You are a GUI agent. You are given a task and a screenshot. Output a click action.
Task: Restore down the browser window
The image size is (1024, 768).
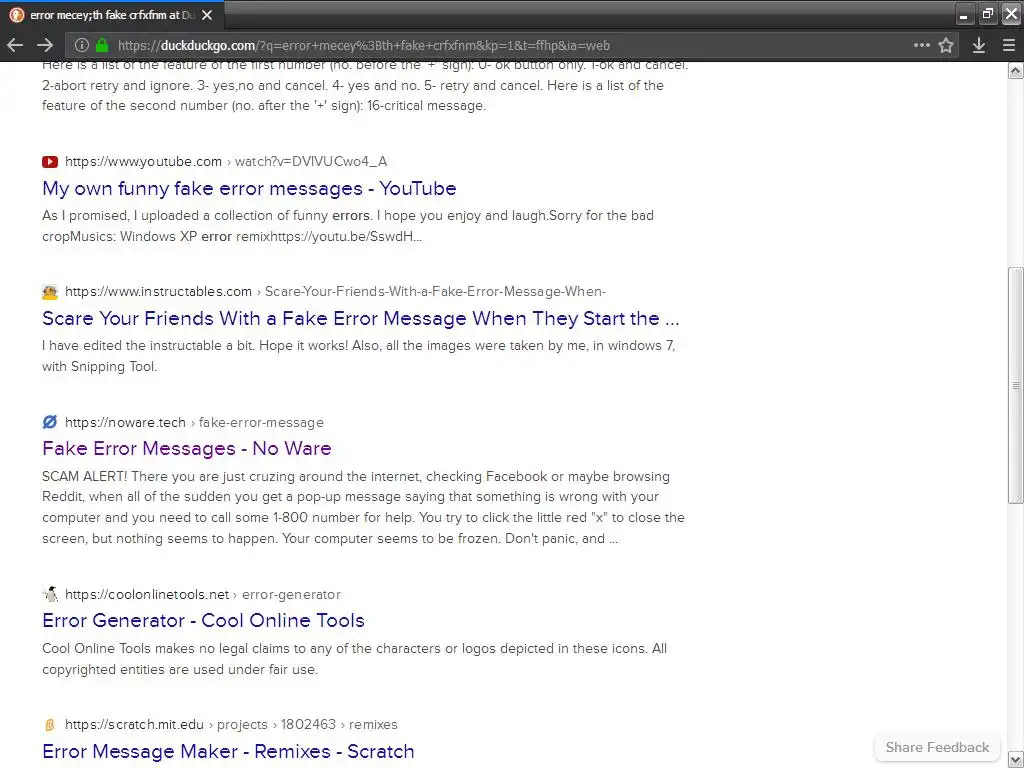coord(987,14)
